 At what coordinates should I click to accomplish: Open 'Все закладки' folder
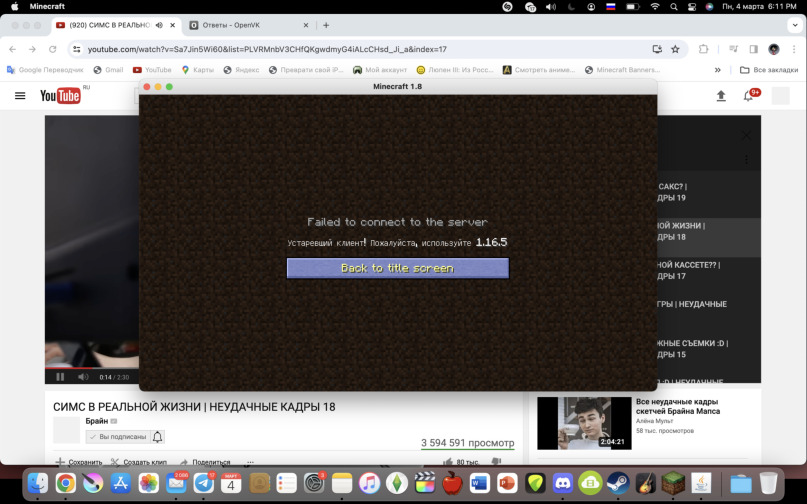click(x=769, y=70)
